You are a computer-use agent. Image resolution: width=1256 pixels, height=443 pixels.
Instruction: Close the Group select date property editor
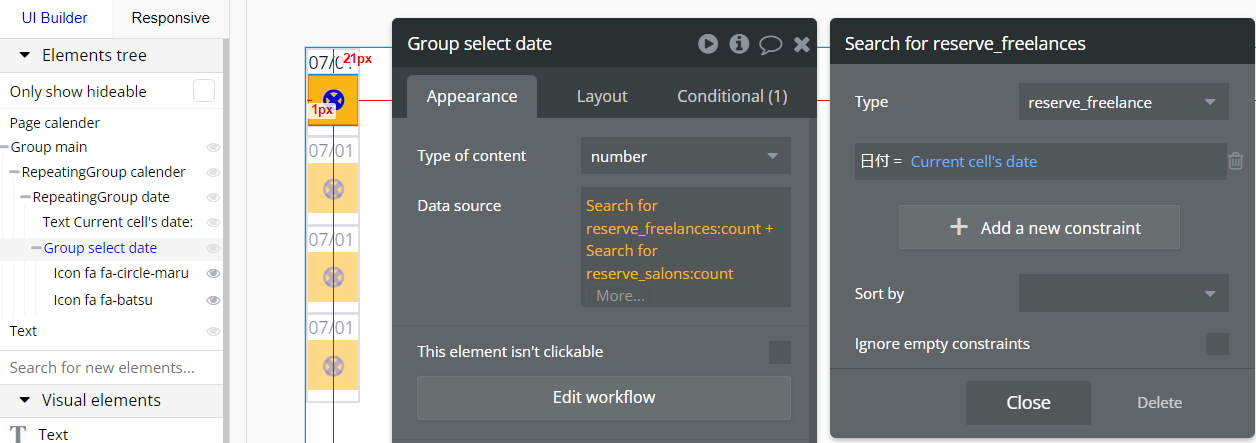801,44
